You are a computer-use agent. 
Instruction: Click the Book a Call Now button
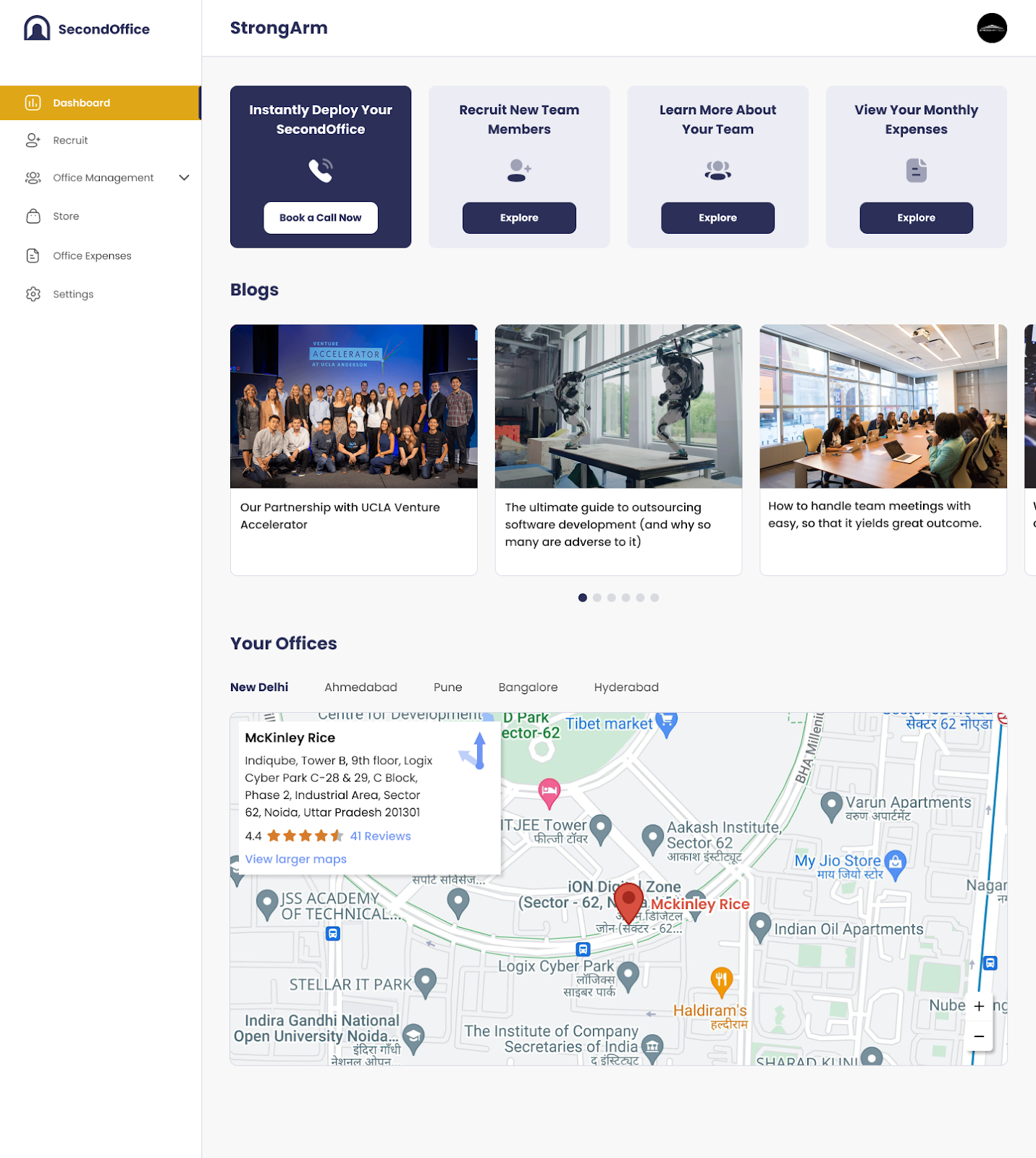[321, 218]
